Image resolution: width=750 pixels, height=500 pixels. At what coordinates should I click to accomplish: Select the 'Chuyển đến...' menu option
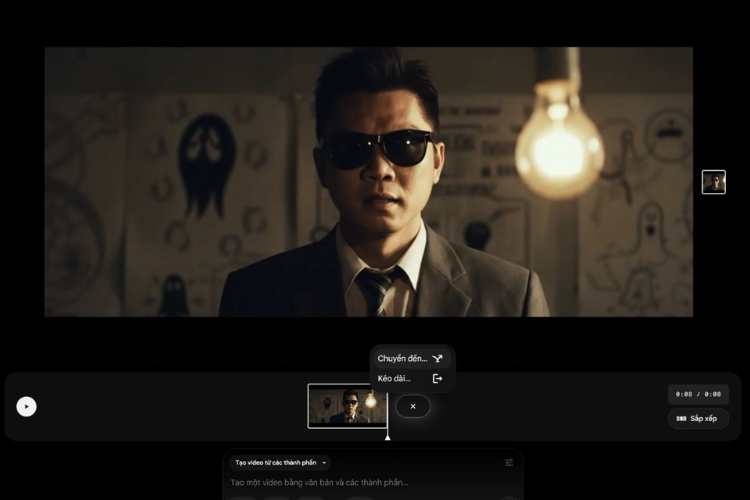coord(410,358)
